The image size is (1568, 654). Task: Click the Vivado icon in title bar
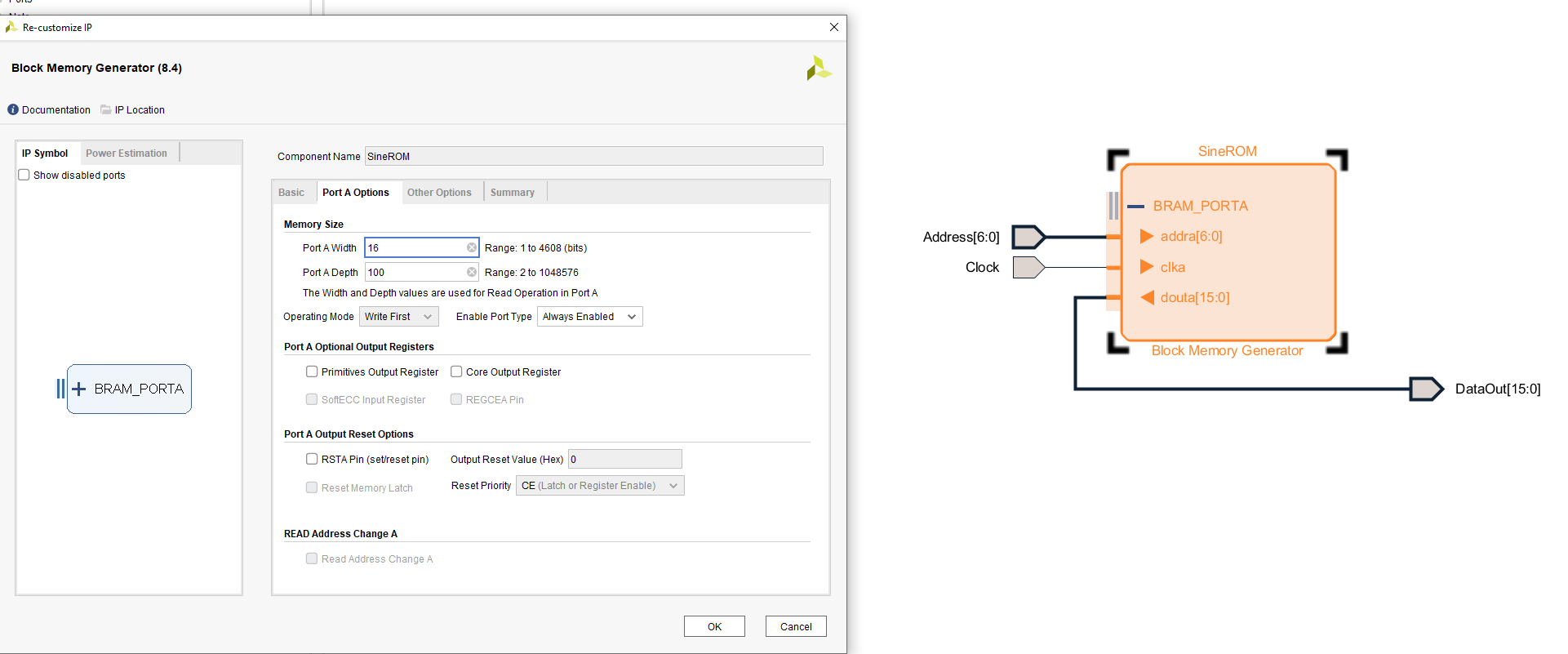(11, 27)
